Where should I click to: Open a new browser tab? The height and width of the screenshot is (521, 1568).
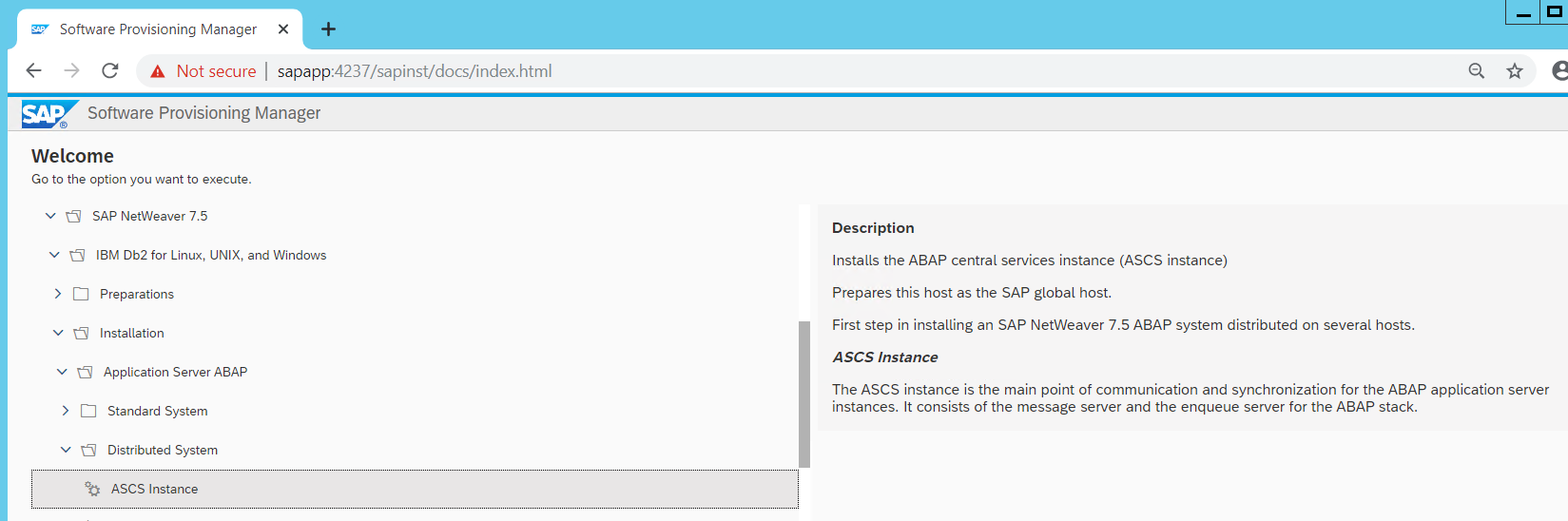[x=328, y=29]
